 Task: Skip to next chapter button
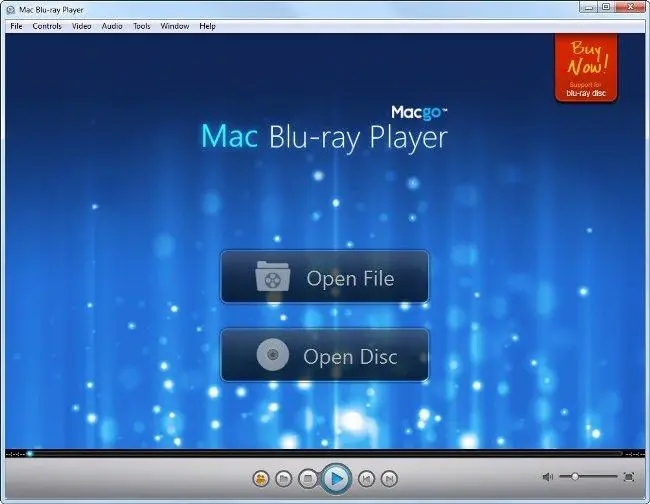[389, 479]
